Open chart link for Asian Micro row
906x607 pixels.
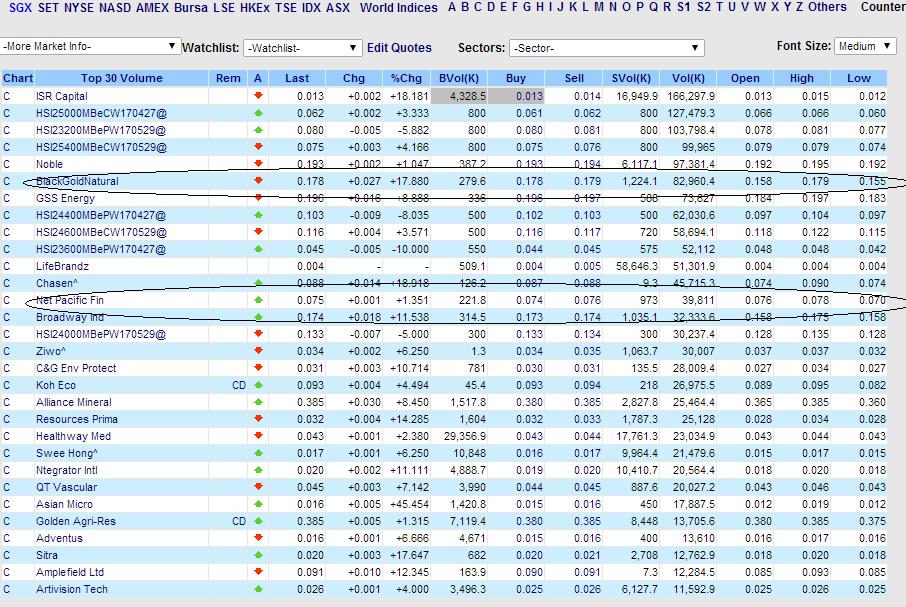(6, 505)
